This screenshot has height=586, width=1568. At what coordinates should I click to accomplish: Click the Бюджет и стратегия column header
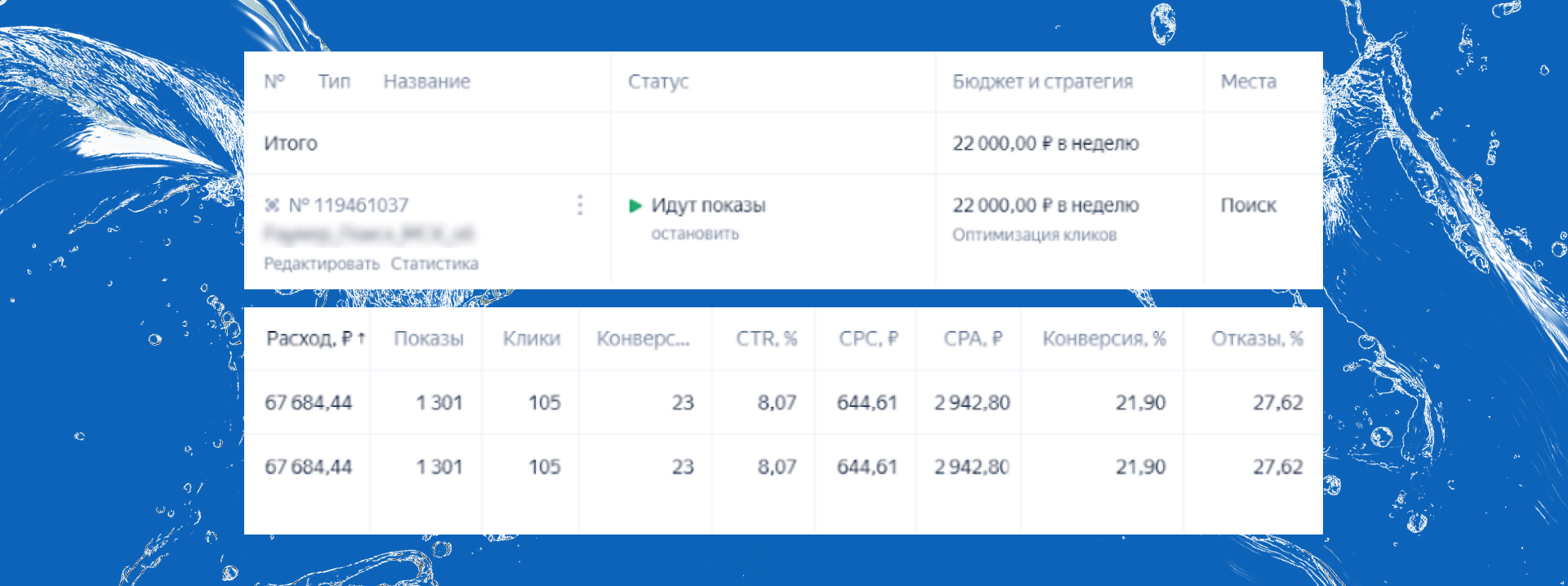point(1042,82)
